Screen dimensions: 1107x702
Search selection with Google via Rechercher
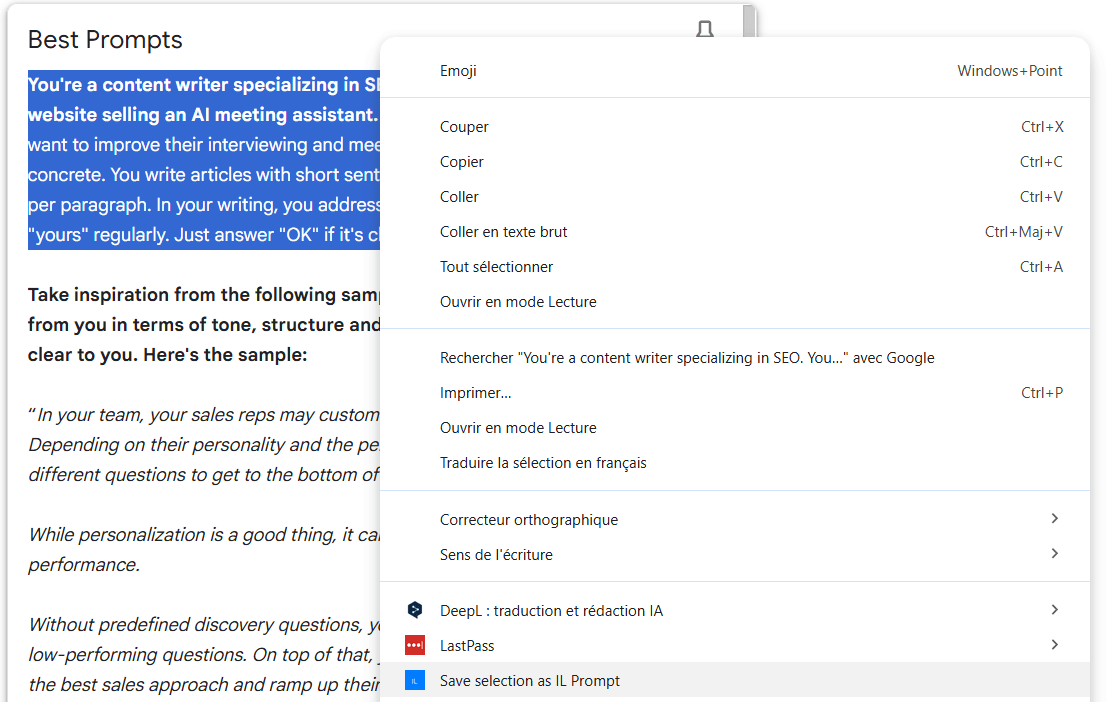click(x=734, y=358)
